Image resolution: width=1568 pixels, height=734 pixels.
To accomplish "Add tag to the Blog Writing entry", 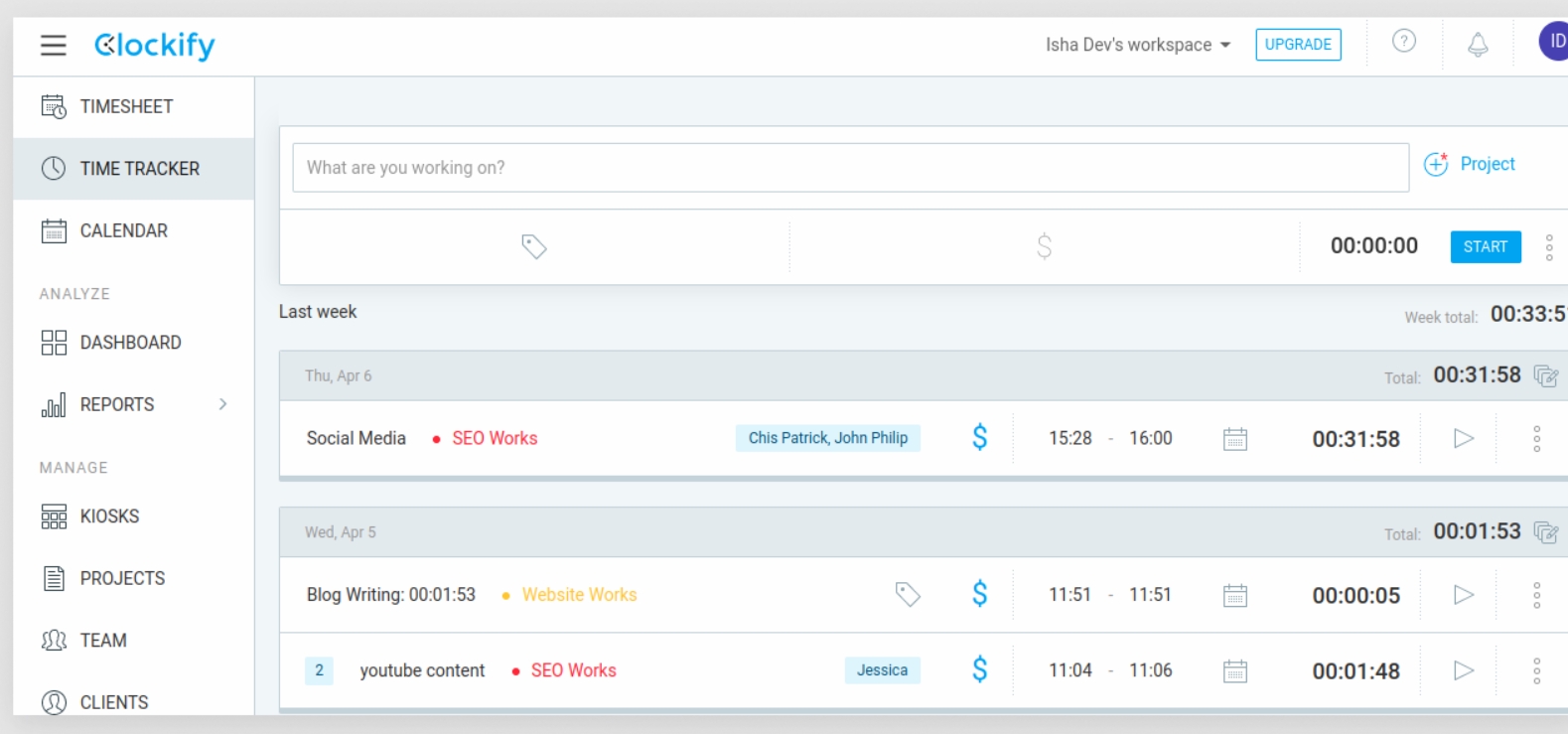I will pos(908,594).
